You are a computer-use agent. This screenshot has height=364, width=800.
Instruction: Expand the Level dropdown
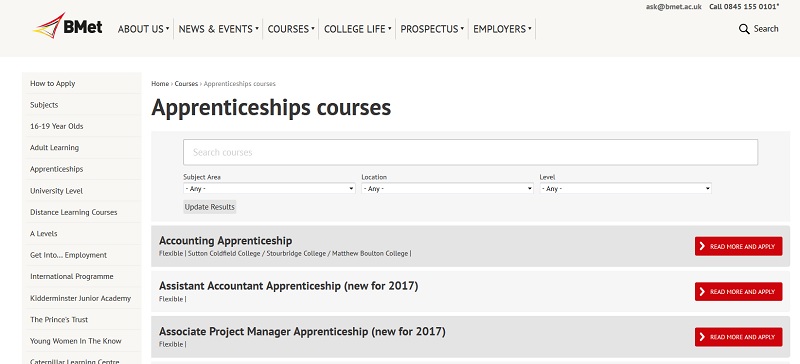click(626, 188)
